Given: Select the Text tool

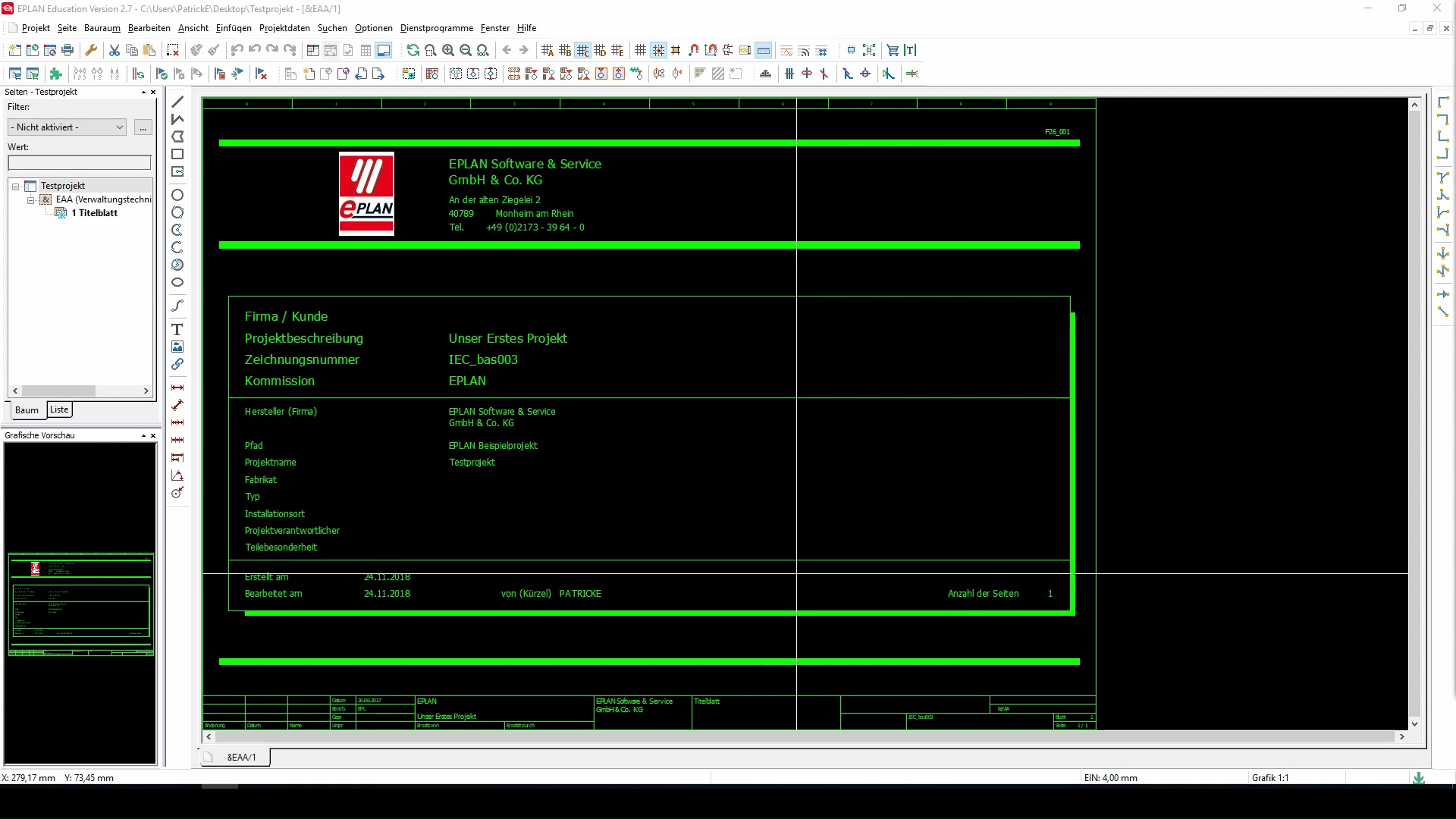Looking at the screenshot, I should [x=177, y=330].
